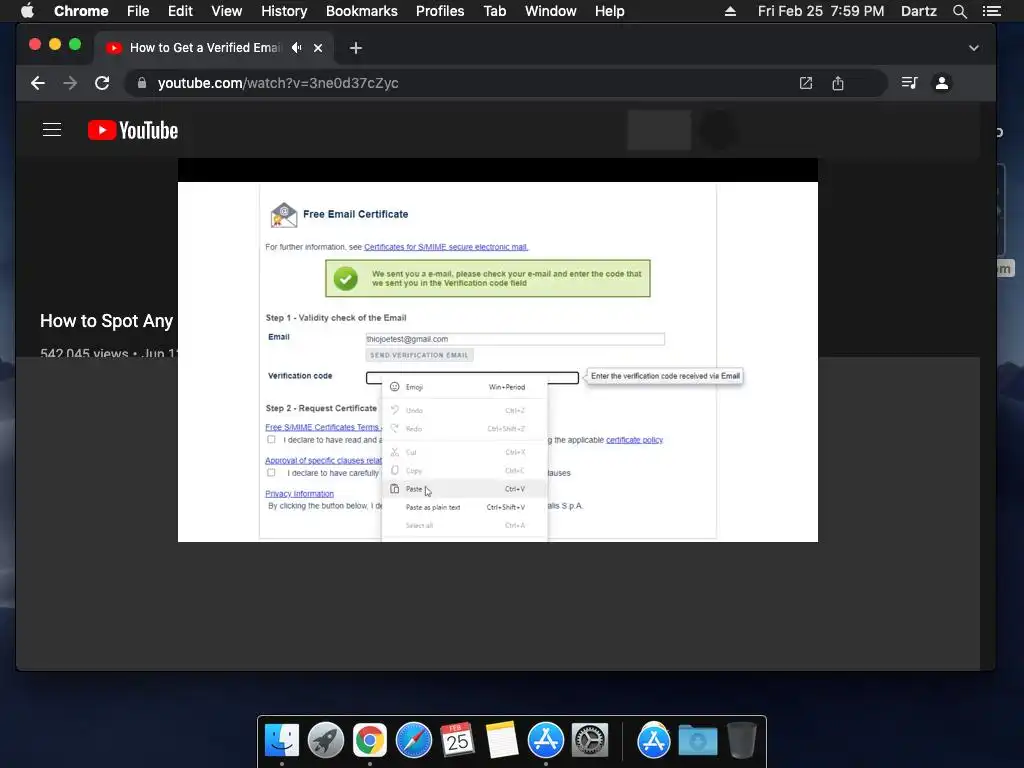Open the Help menu
Image resolution: width=1024 pixels, height=768 pixels.
tap(609, 11)
